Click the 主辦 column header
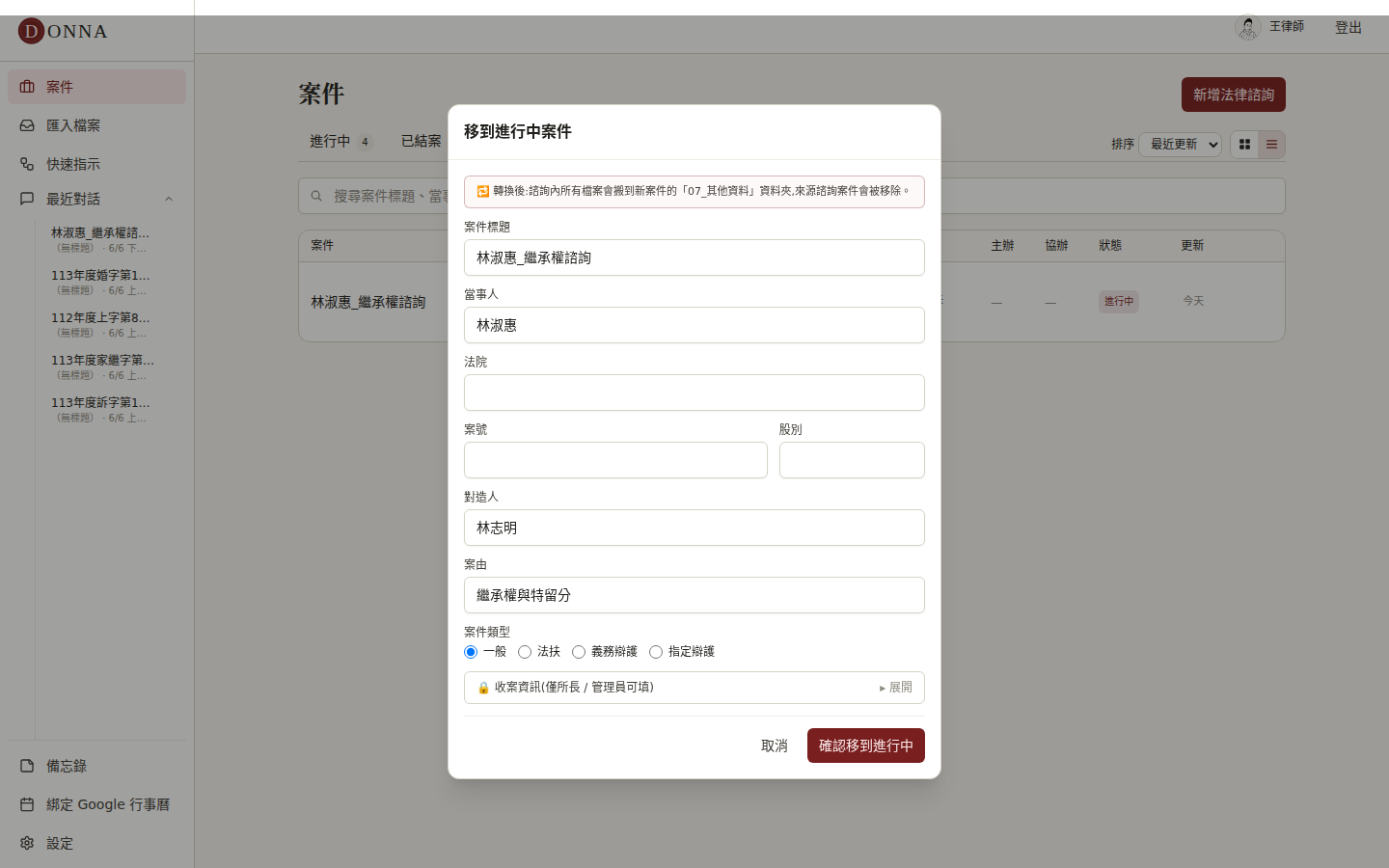The image size is (1389, 868). coord(1002,246)
